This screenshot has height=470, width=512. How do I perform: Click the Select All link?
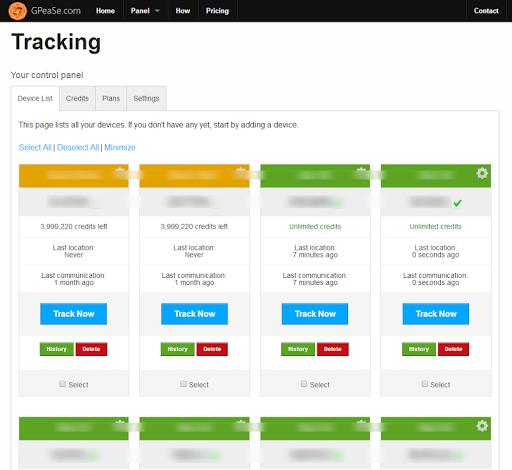pos(35,147)
